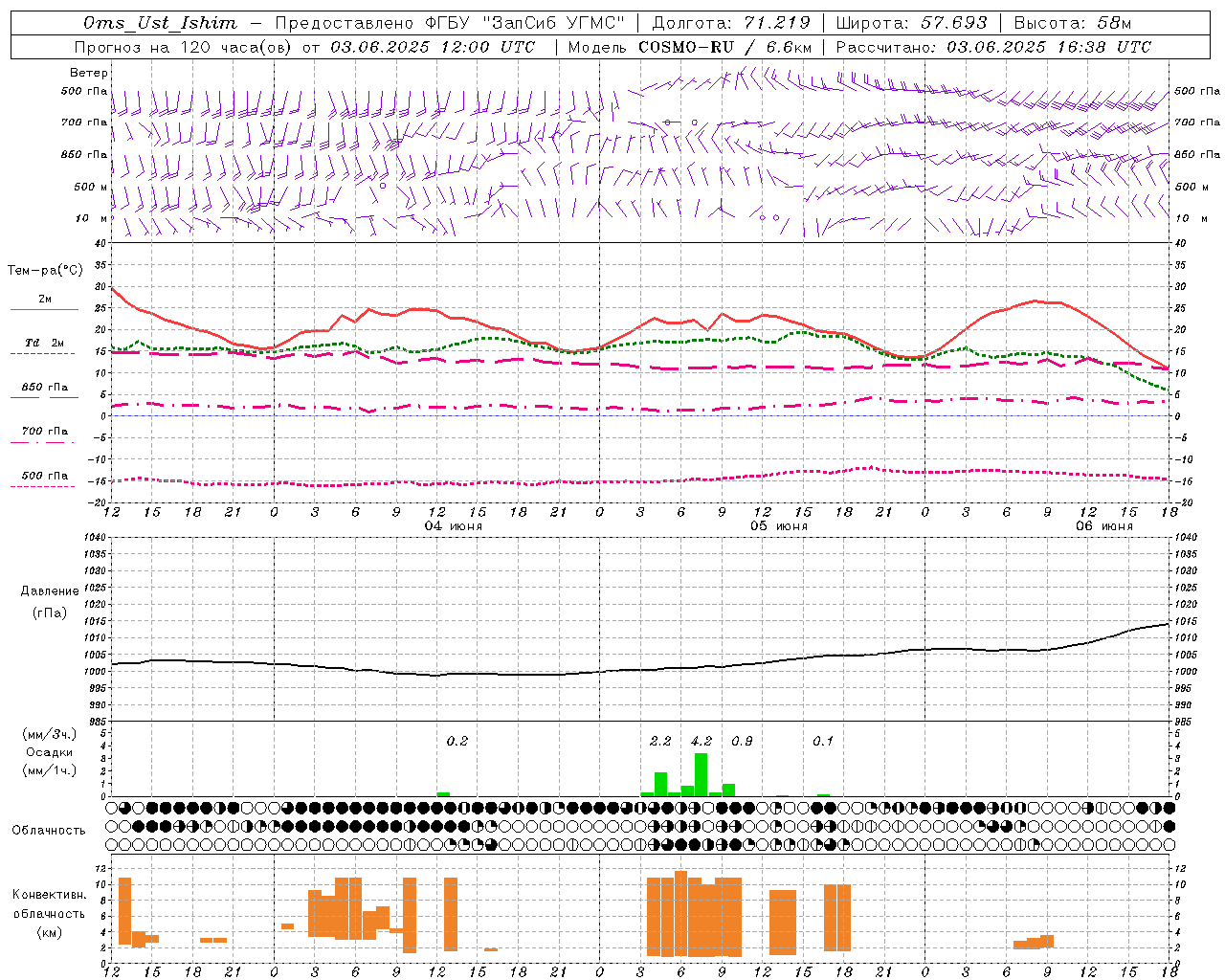
Task: Click the date label "06 июня"
Action: [1104, 525]
